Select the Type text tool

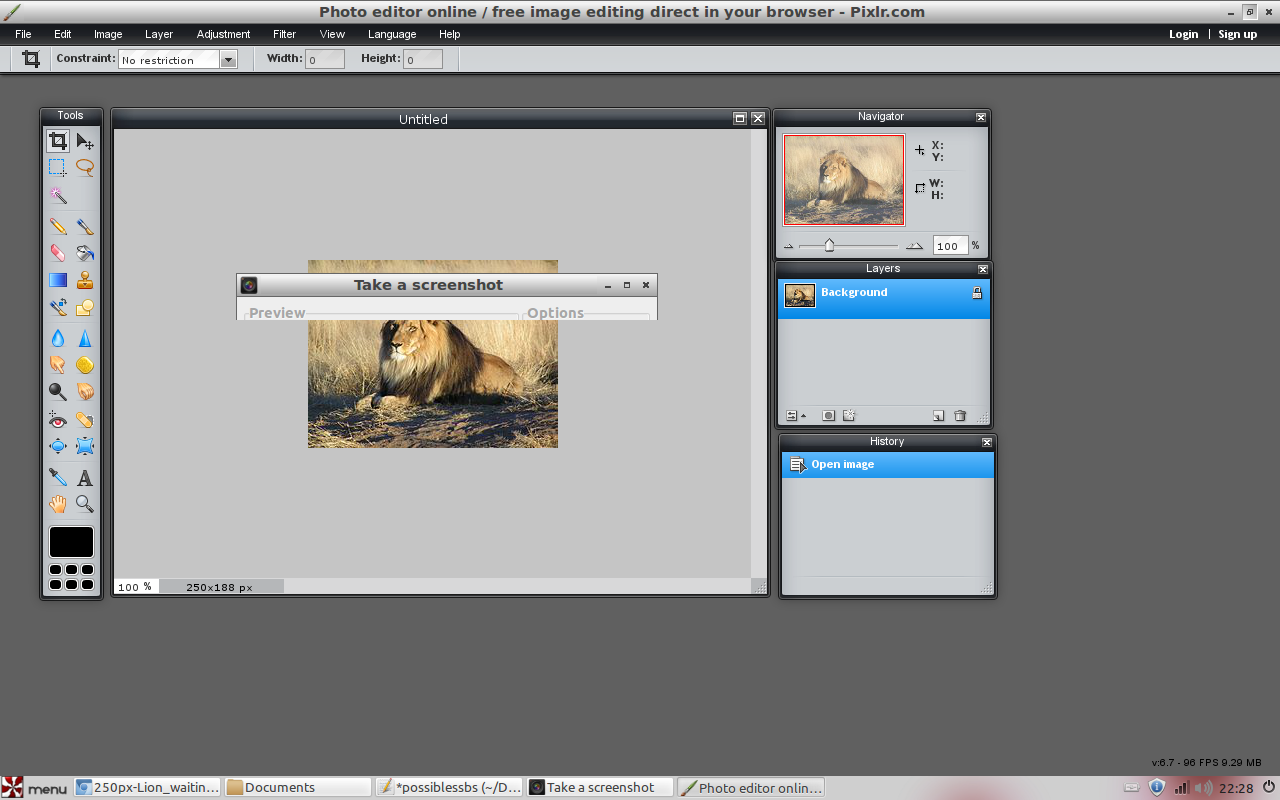(85, 478)
